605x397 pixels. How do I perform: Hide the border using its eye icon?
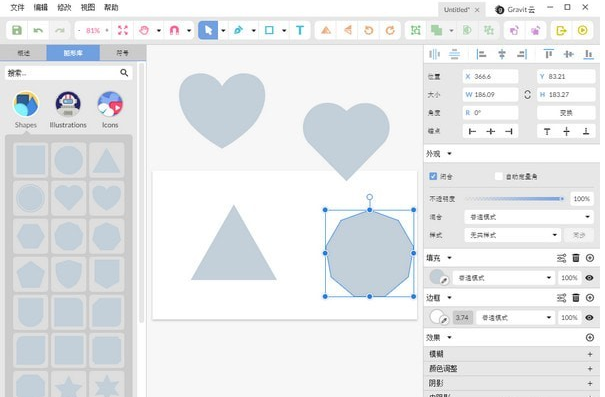coord(589,318)
